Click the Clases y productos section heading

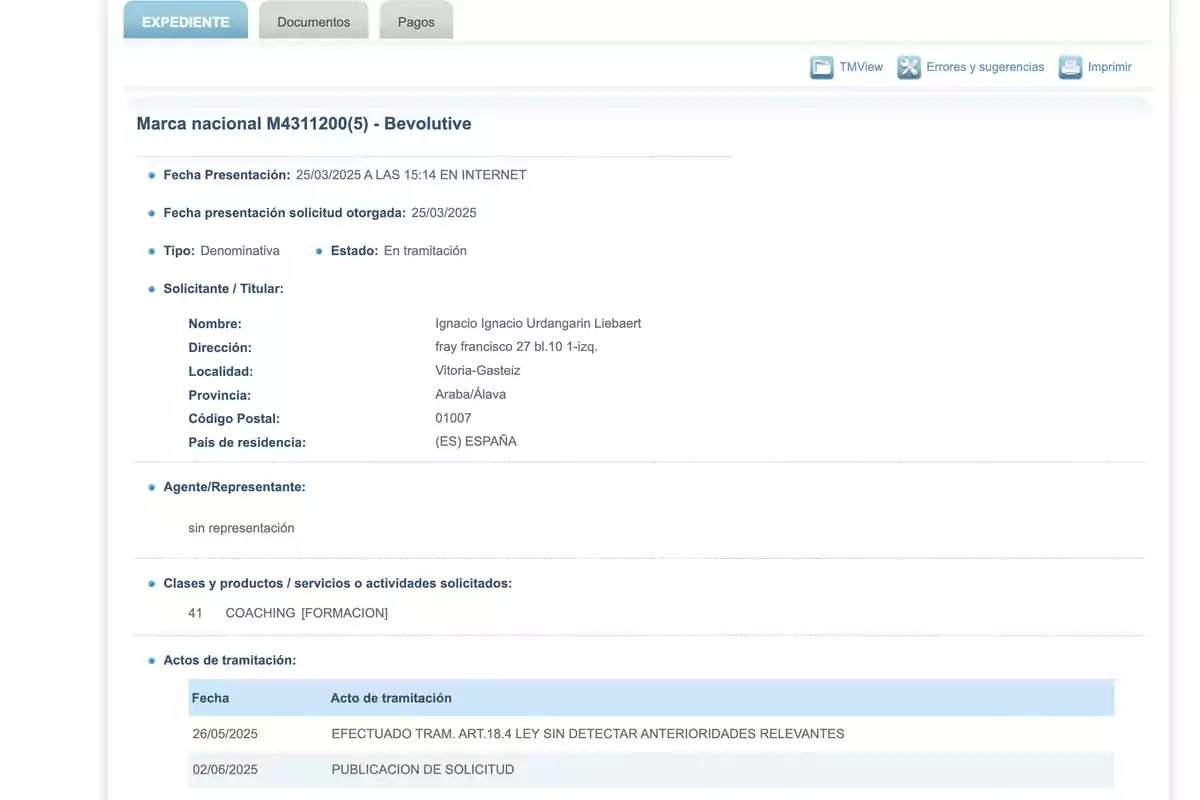point(337,583)
